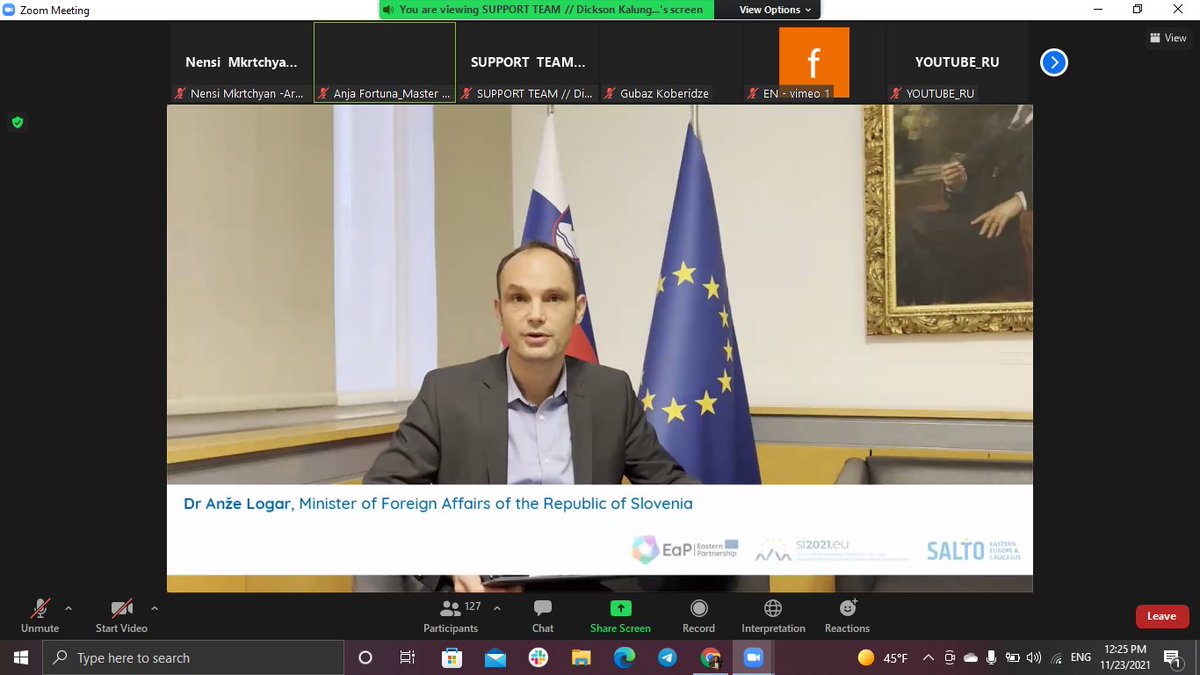Screen dimensions: 1200x675
Task: Open the Mail app in the taskbar
Action: [x=495, y=658]
